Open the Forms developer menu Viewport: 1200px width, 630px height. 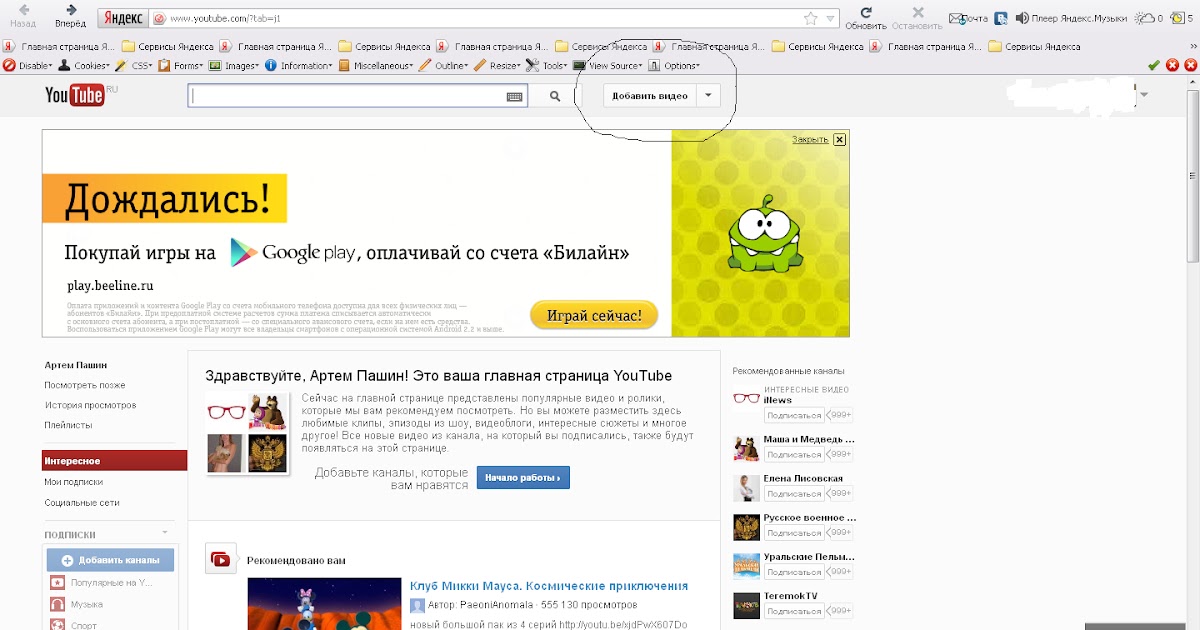(x=181, y=65)
